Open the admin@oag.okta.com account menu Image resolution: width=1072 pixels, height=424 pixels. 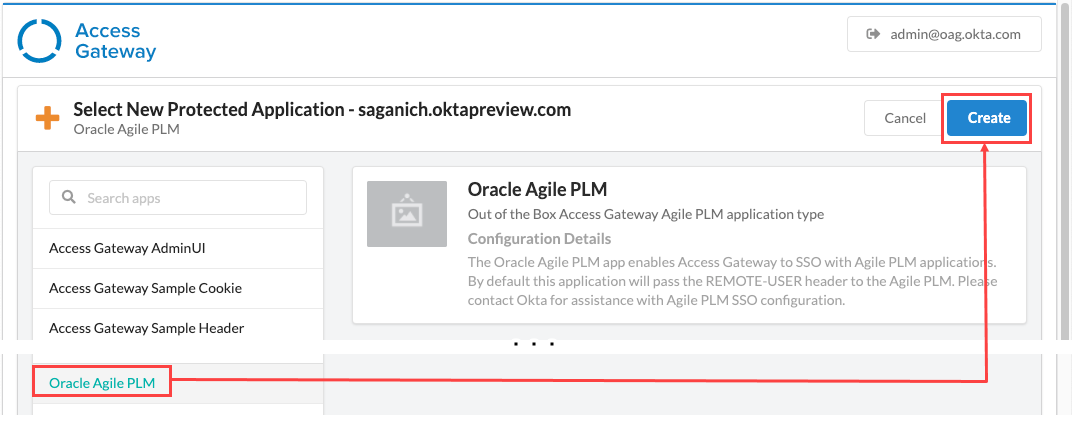(944, 34)
